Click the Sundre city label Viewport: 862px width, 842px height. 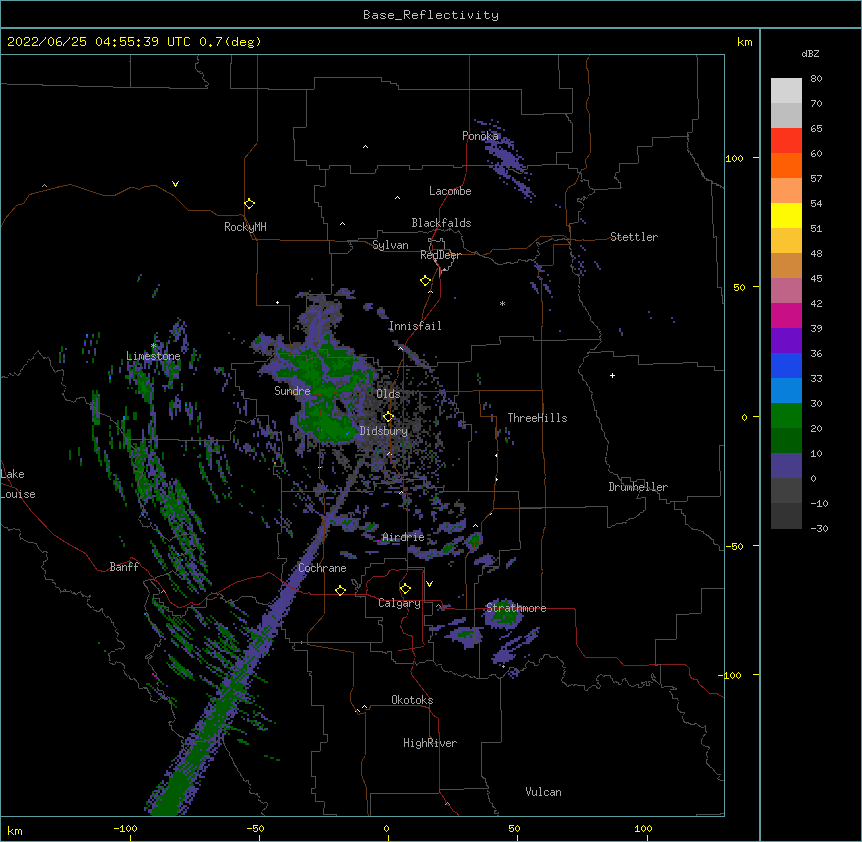click(292, 391)
